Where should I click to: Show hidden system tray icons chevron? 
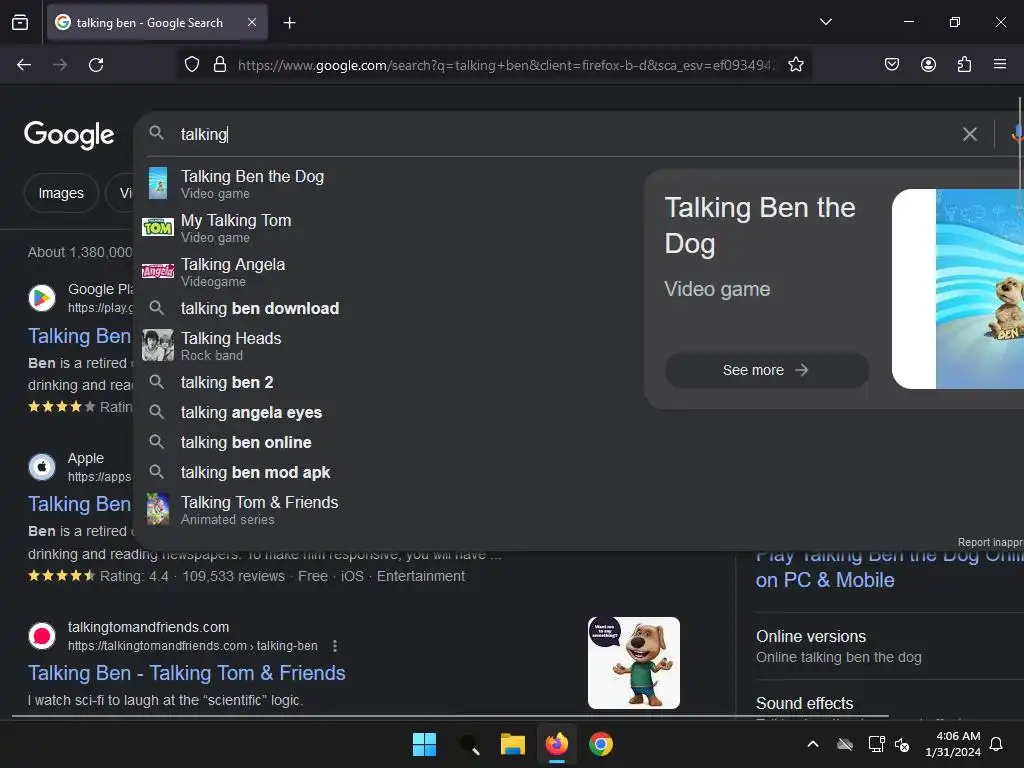pyautogui.click(x=813, y=744)
